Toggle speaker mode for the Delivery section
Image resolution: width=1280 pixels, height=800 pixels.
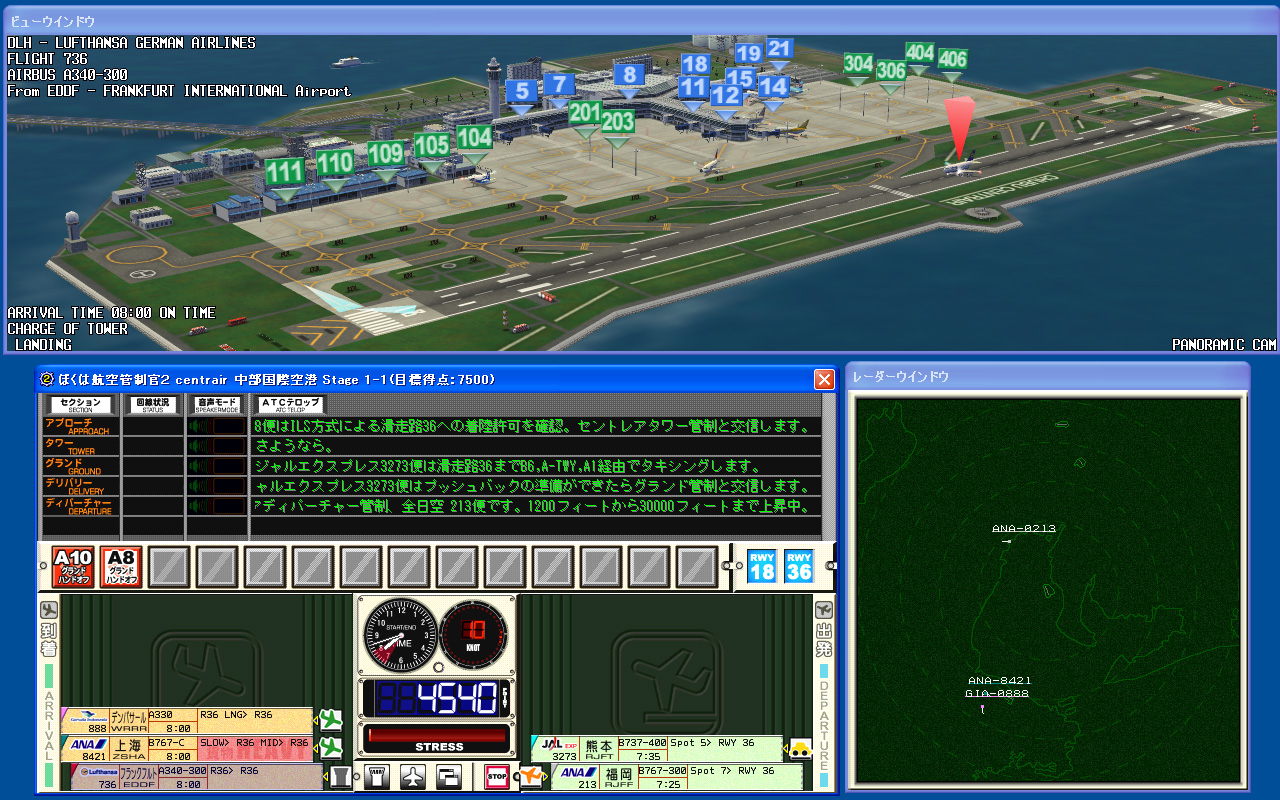click(216, 486)
